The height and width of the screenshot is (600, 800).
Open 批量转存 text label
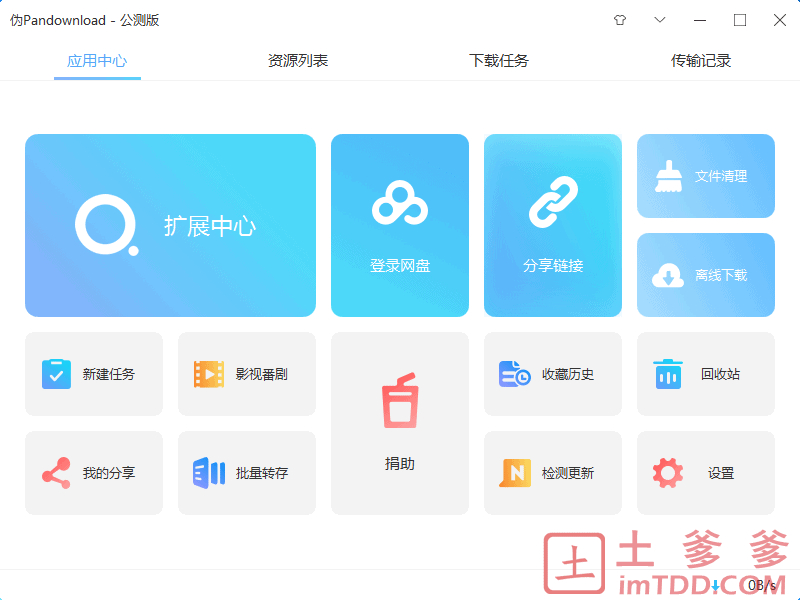pyautogui.click(x=262, y=473)
